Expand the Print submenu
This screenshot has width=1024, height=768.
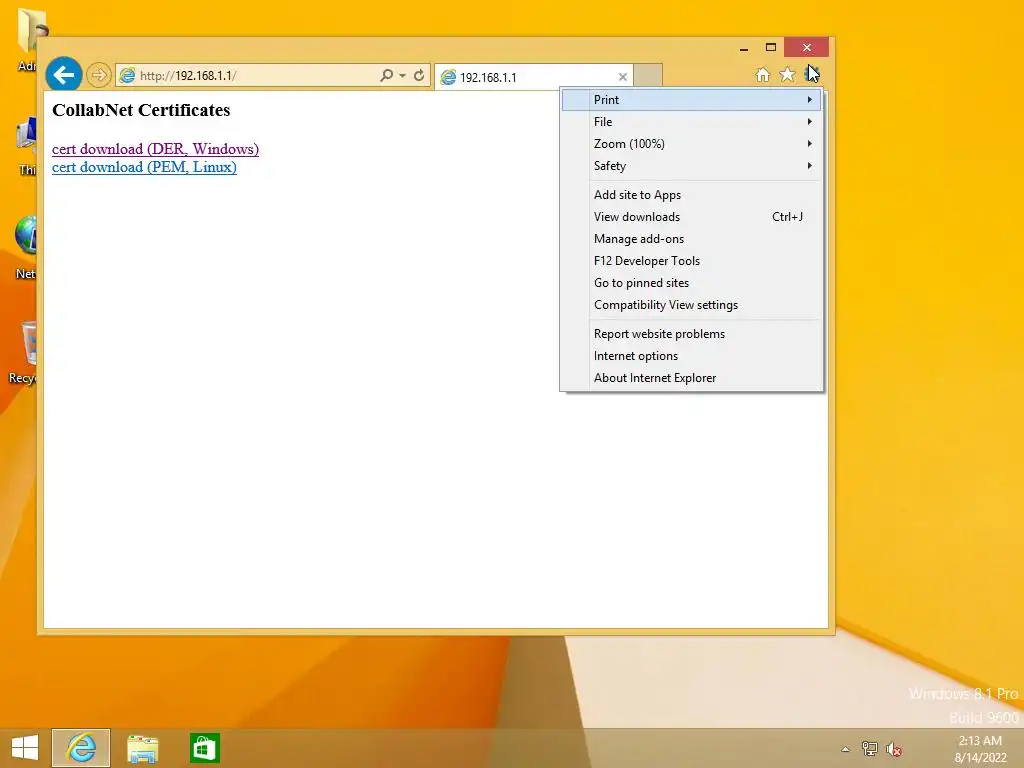(692, 100)
